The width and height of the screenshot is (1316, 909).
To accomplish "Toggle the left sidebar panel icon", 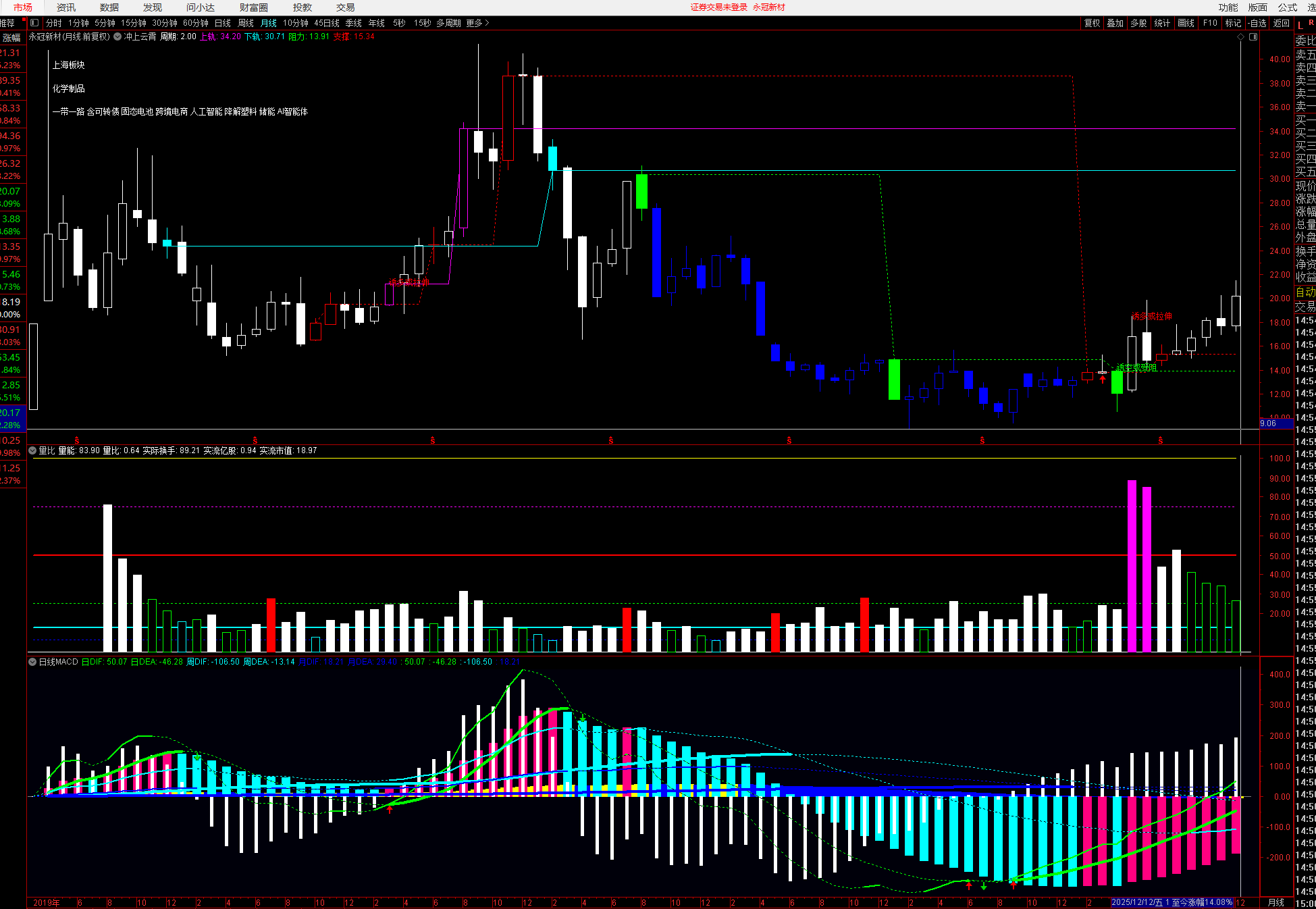I will (x=34, y=23).
